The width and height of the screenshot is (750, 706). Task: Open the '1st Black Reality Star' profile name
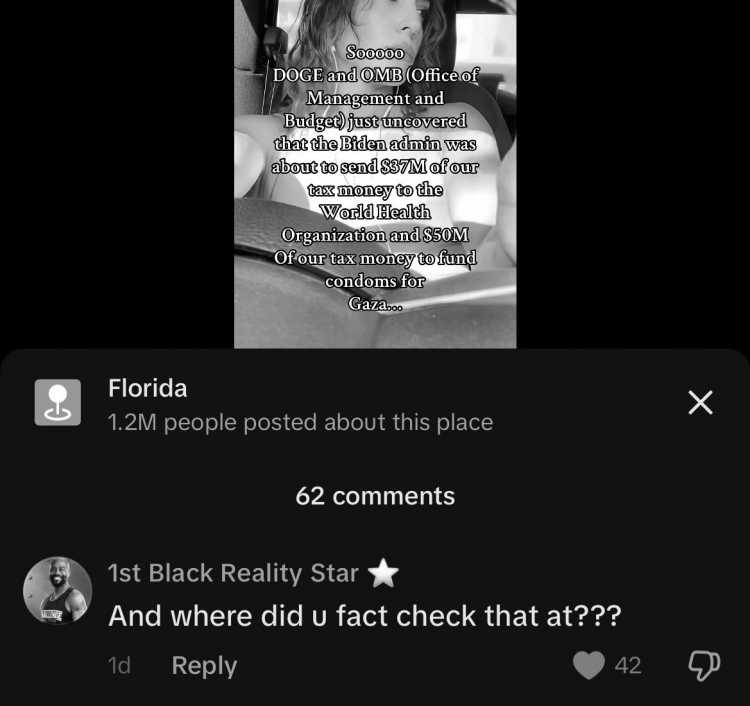(233, 573)
